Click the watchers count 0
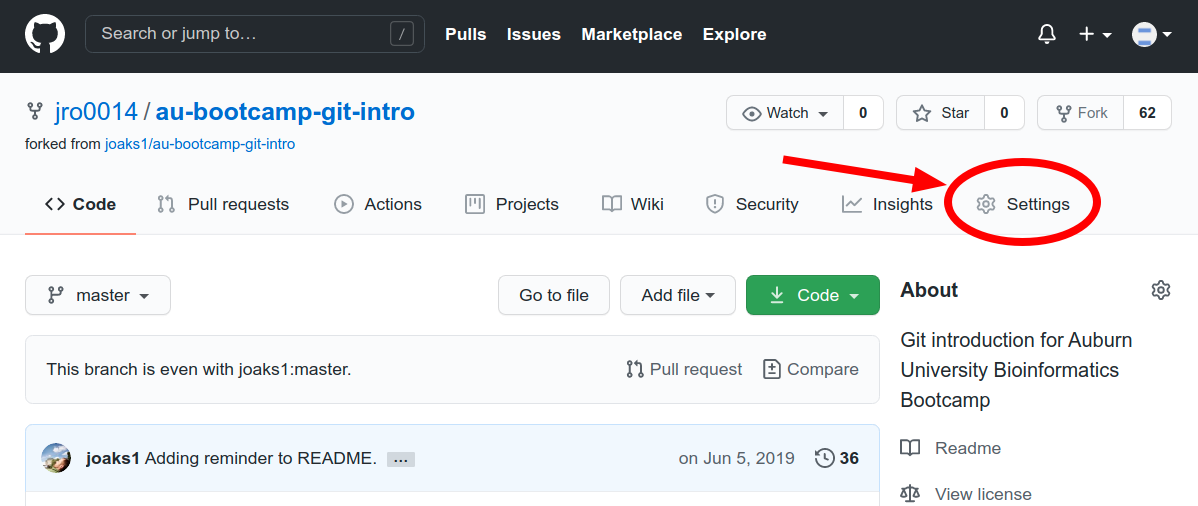This screenshot has height=506, width=1198. tap(863, 113)
